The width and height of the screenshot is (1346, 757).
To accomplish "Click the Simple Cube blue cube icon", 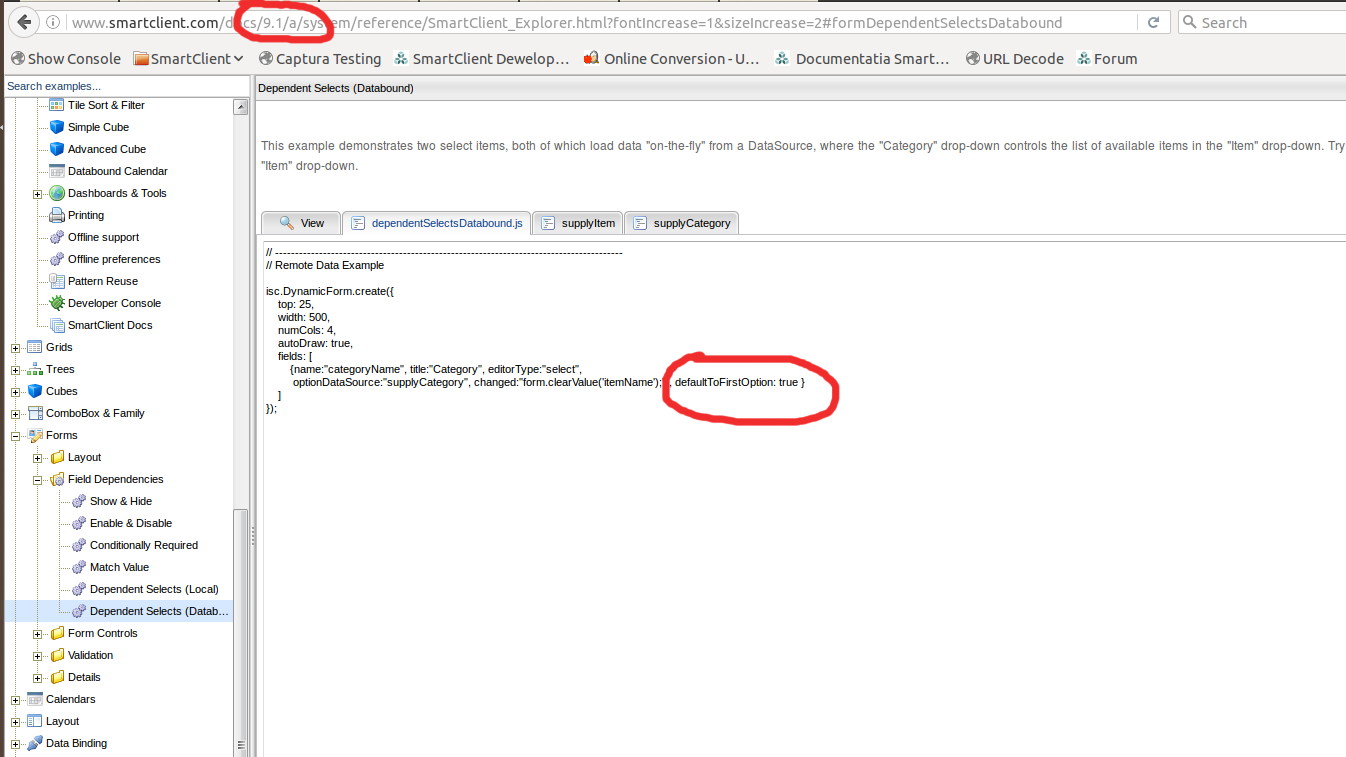I will click(x=57, y=127).
